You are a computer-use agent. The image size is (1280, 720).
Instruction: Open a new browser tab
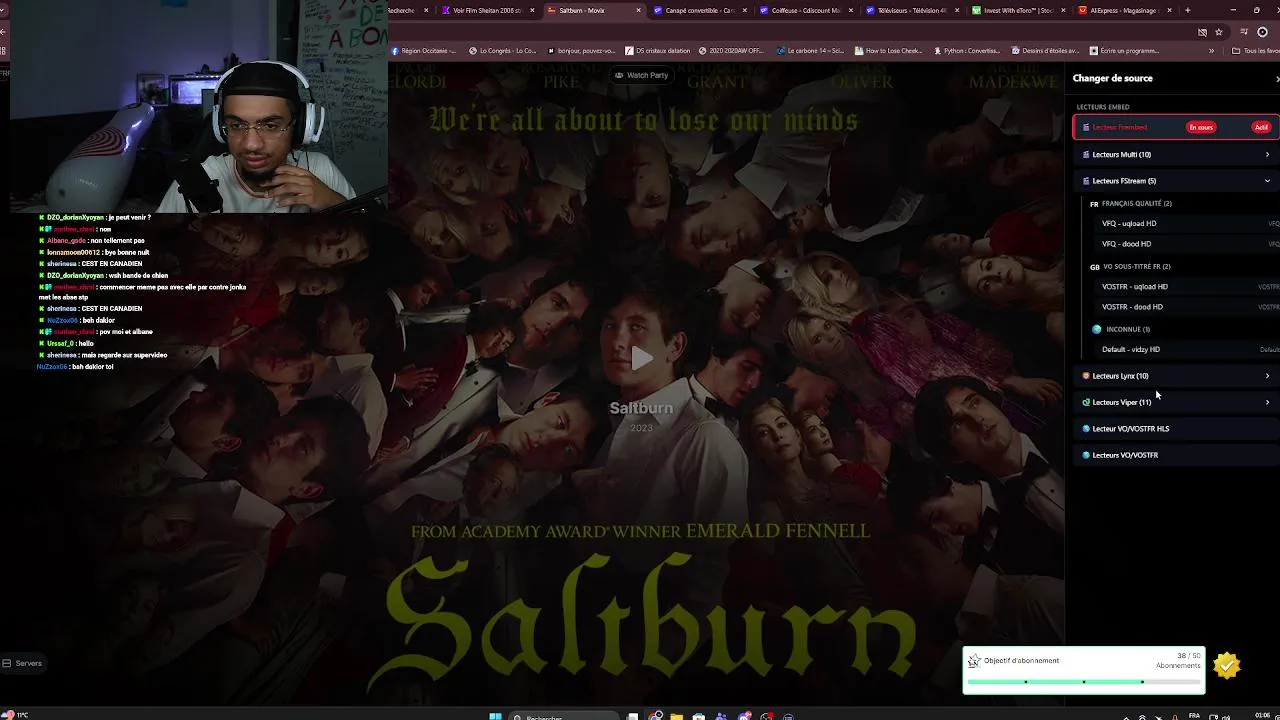1187,10
